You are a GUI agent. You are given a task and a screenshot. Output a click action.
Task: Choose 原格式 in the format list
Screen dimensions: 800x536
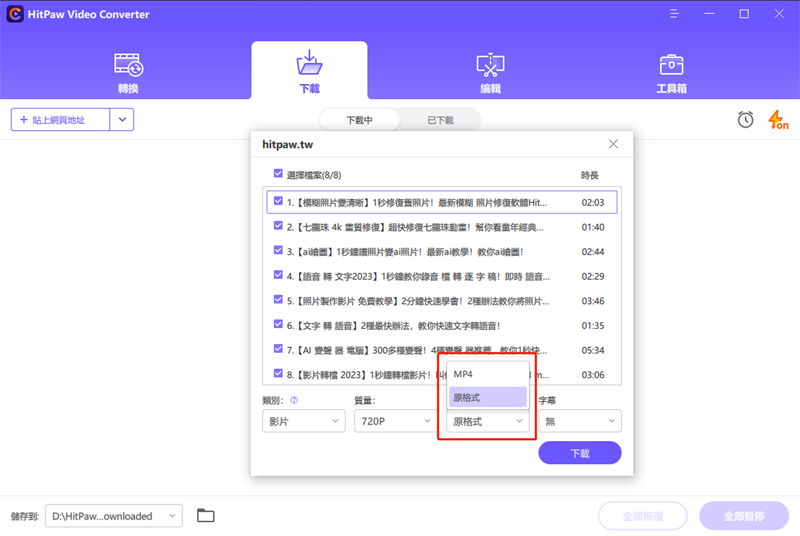point(488,397)
